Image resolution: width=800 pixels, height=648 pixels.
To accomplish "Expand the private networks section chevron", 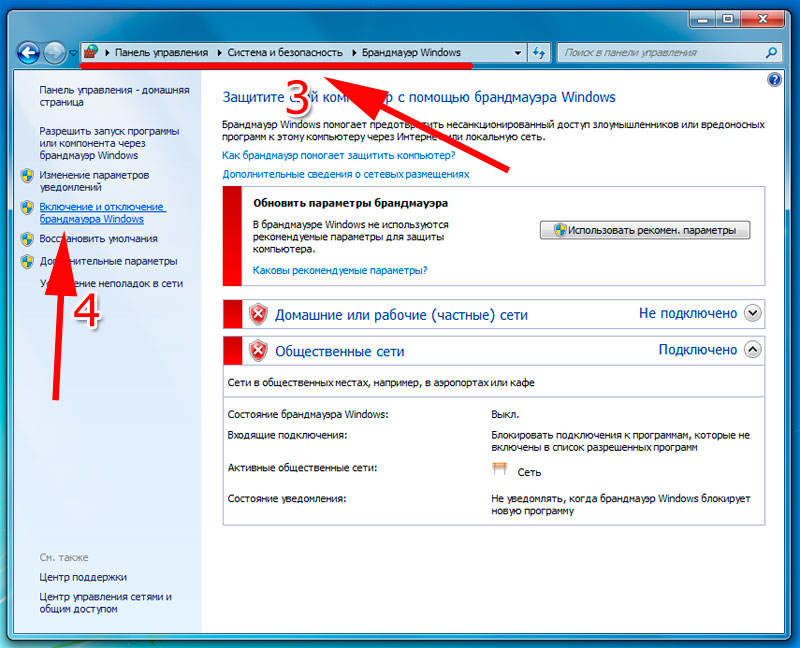I will pyautogui.click(x=753, y=313).
